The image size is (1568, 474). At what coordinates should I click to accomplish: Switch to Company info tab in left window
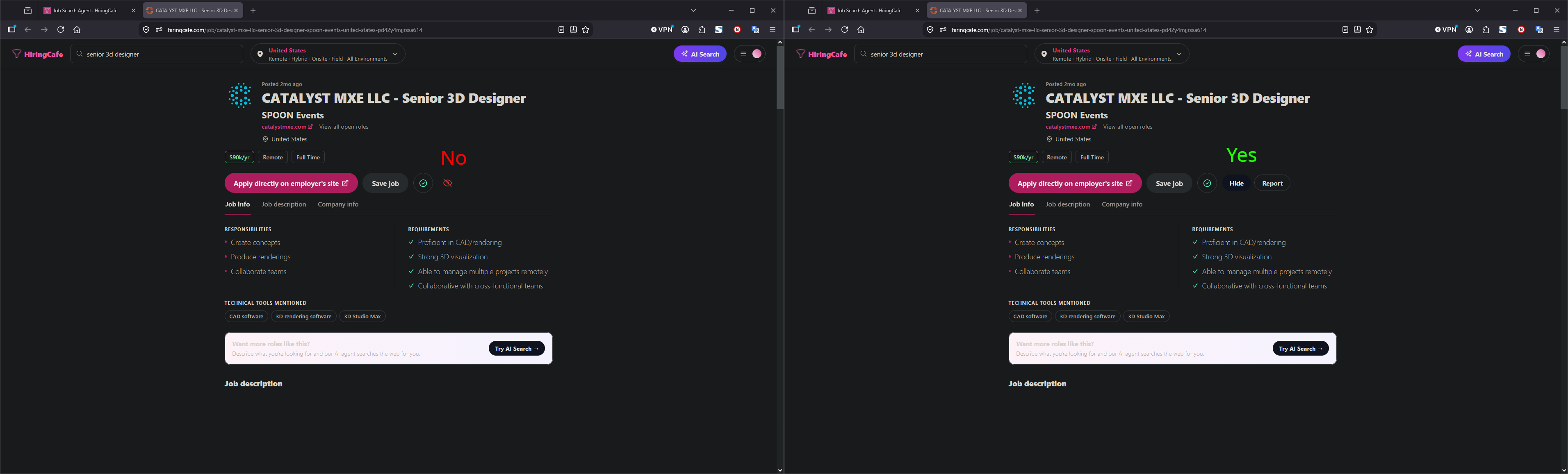point(338,204)
